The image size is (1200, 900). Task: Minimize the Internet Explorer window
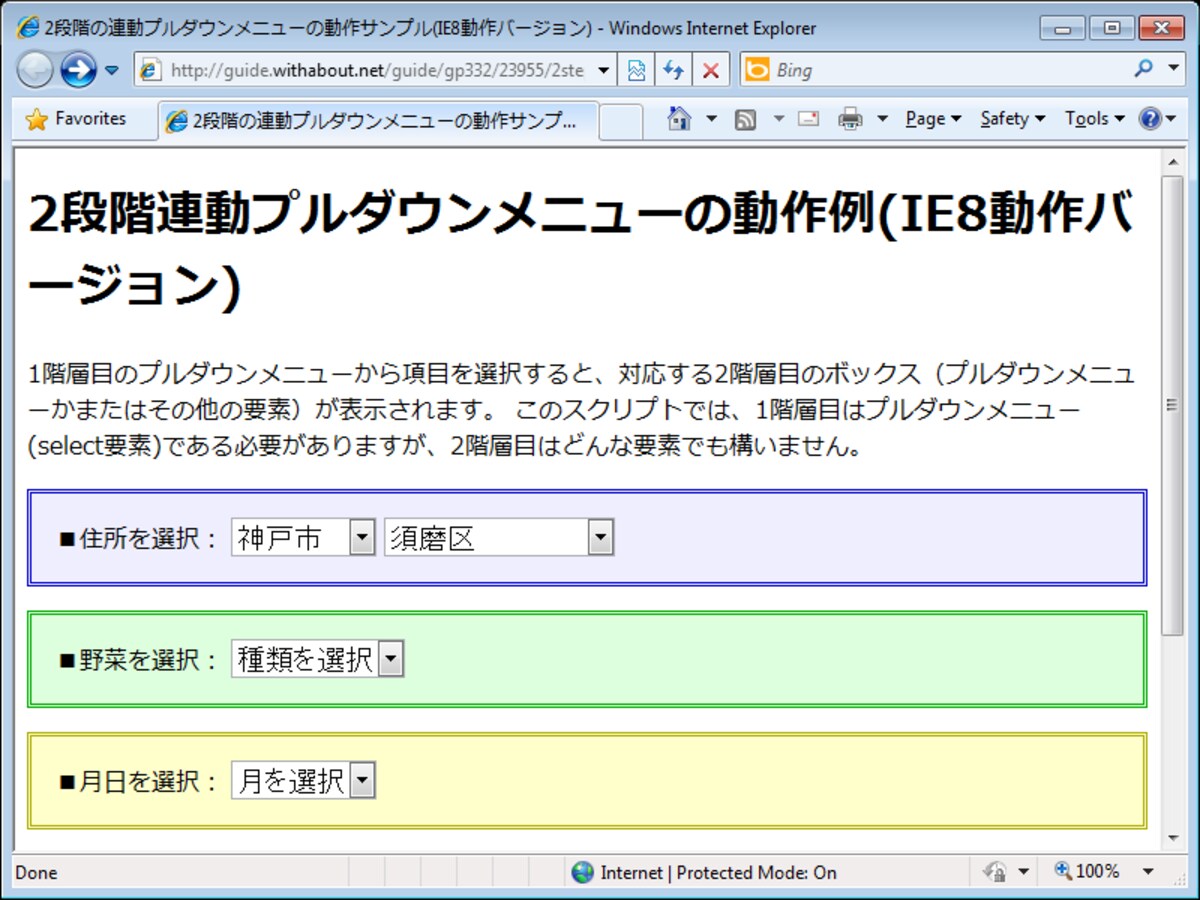[x=1062, y=28]
